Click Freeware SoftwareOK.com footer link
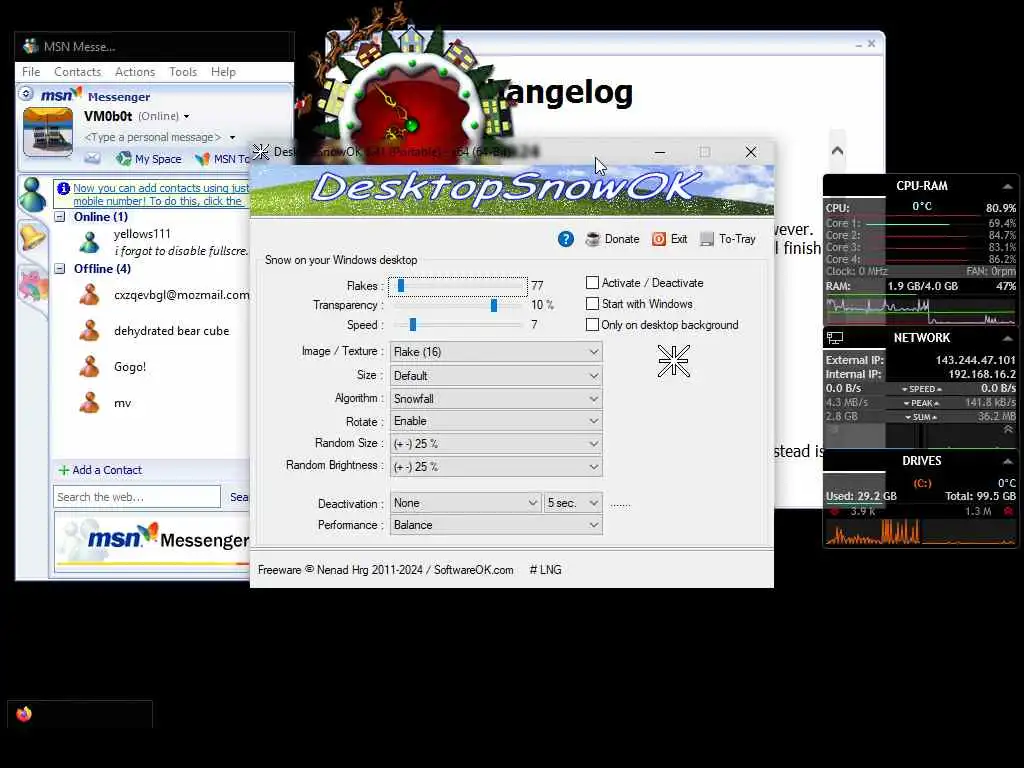The width and height of the screenshot is (1024, 768). [x=385, y=570]
